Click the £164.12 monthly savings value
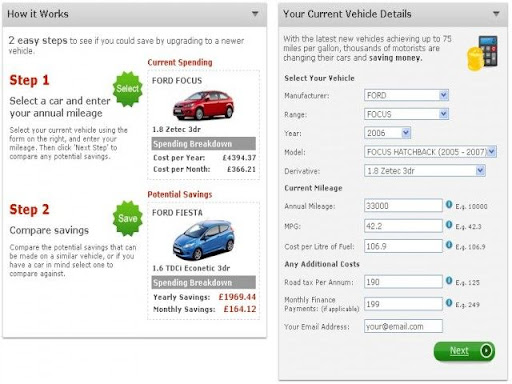The image size is (512, 384). pos(240,309)
